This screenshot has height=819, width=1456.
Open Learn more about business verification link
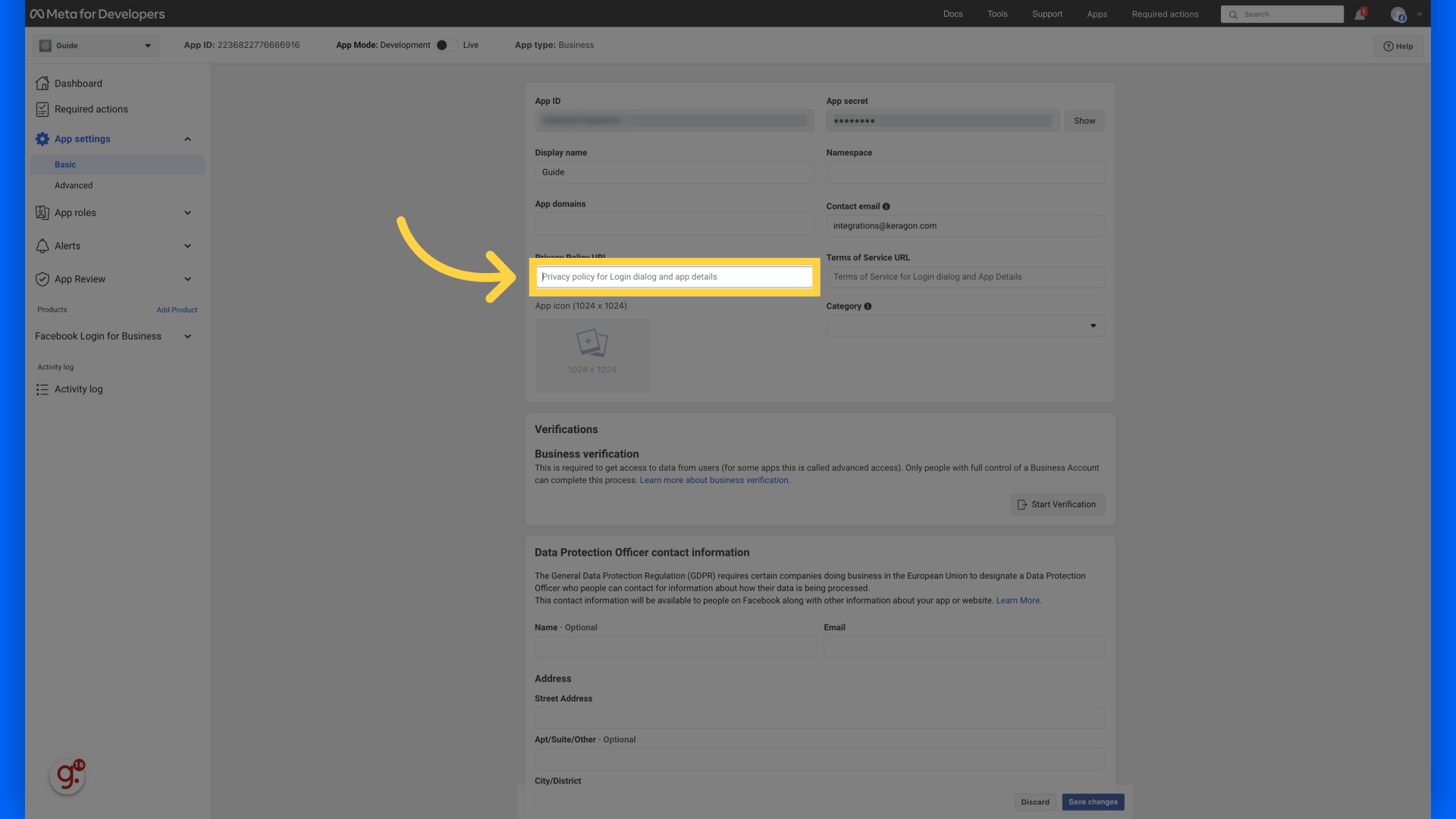coord(714,481)
